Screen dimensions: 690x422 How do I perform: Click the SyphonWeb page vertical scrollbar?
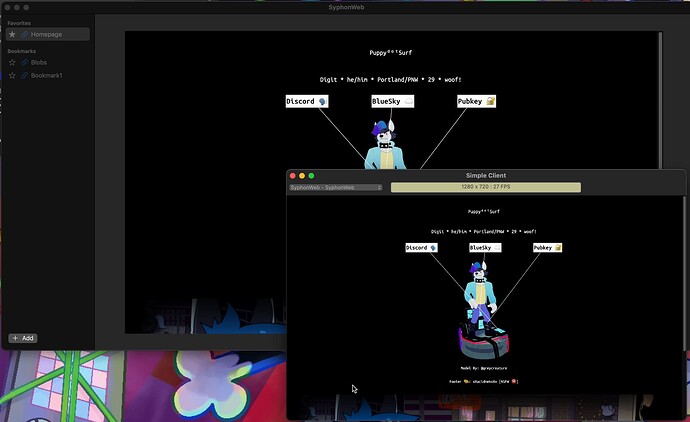tap(660, 100)
